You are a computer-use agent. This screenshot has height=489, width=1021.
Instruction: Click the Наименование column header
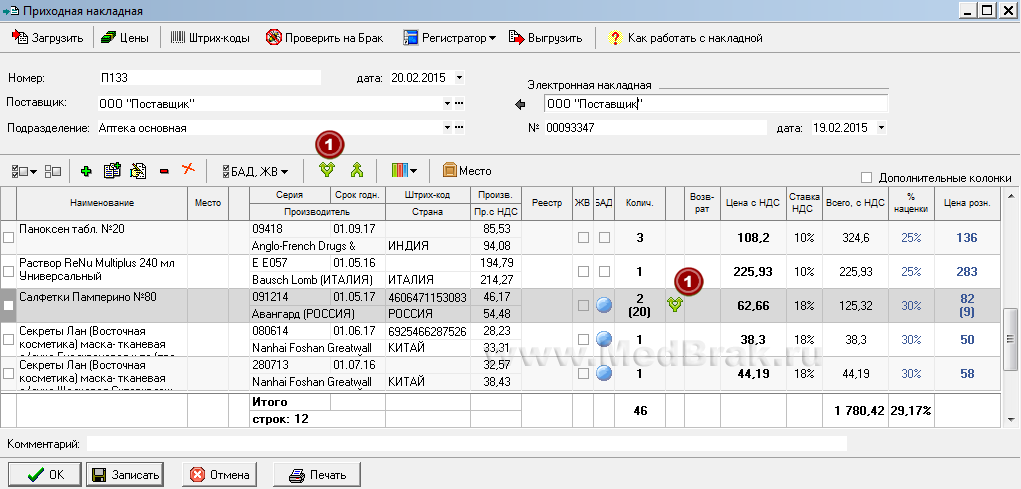(102, 203)
